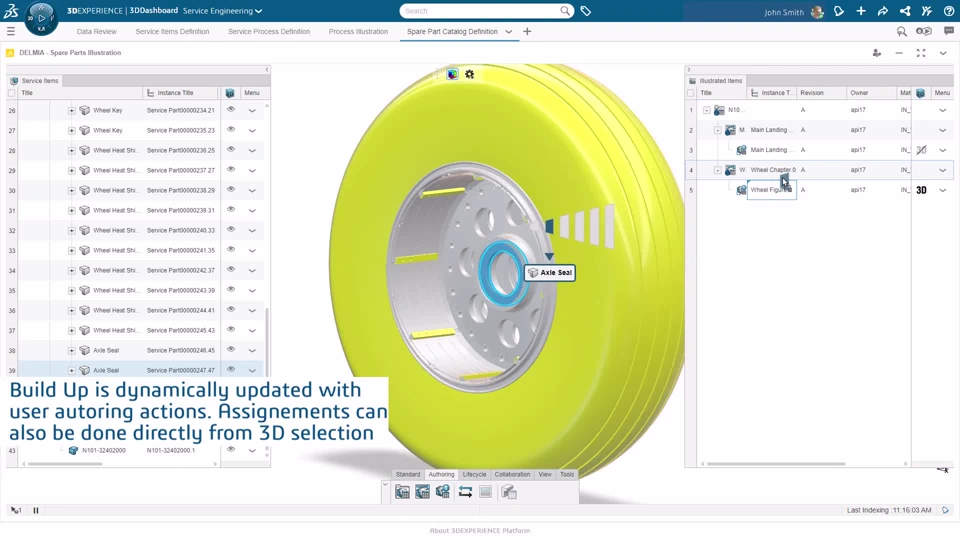Click About 3DEXPERIENCE Platform link
960x540 pixels.
480,531
